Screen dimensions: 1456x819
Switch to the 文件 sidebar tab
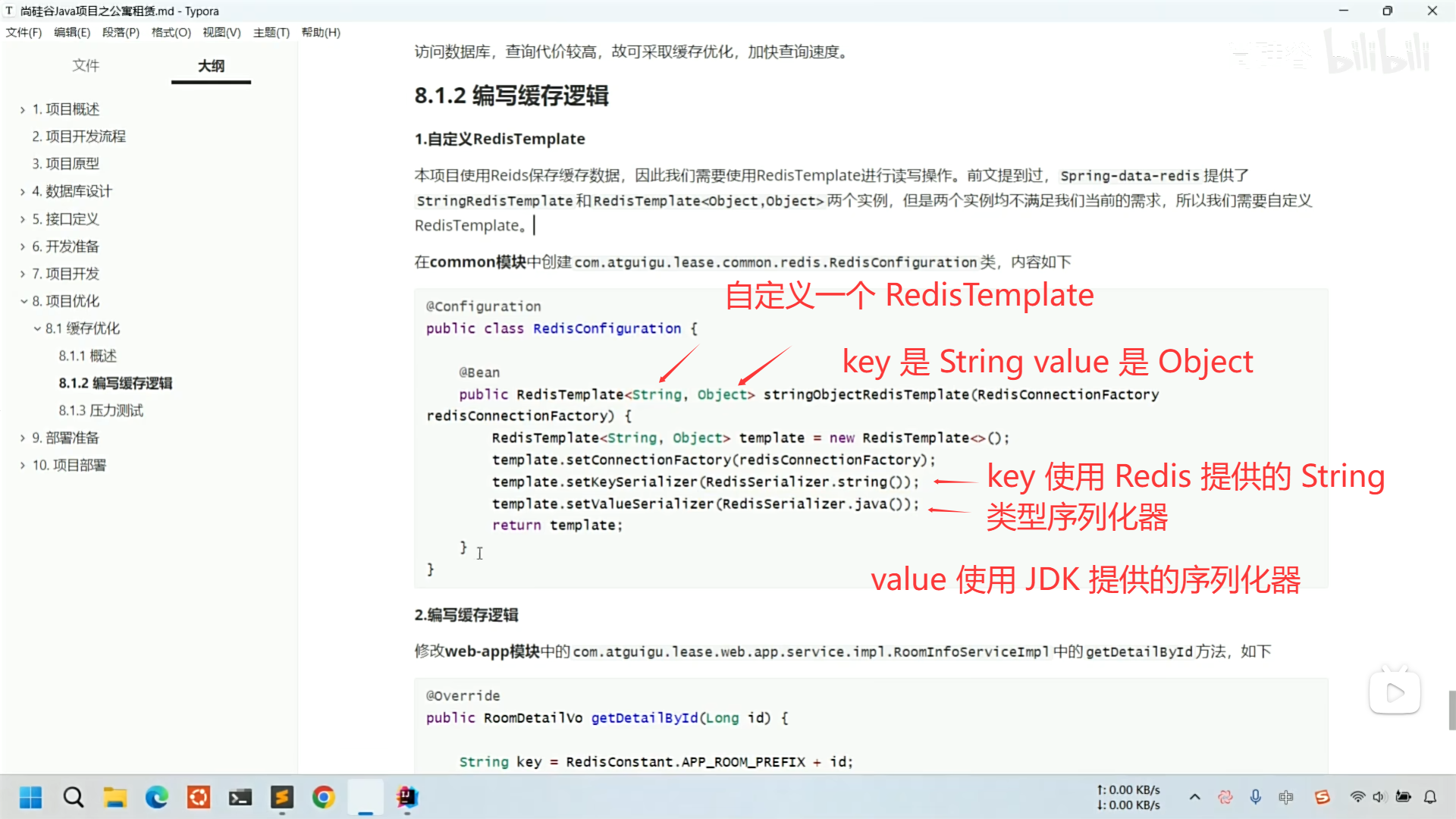tap(86, 66)
